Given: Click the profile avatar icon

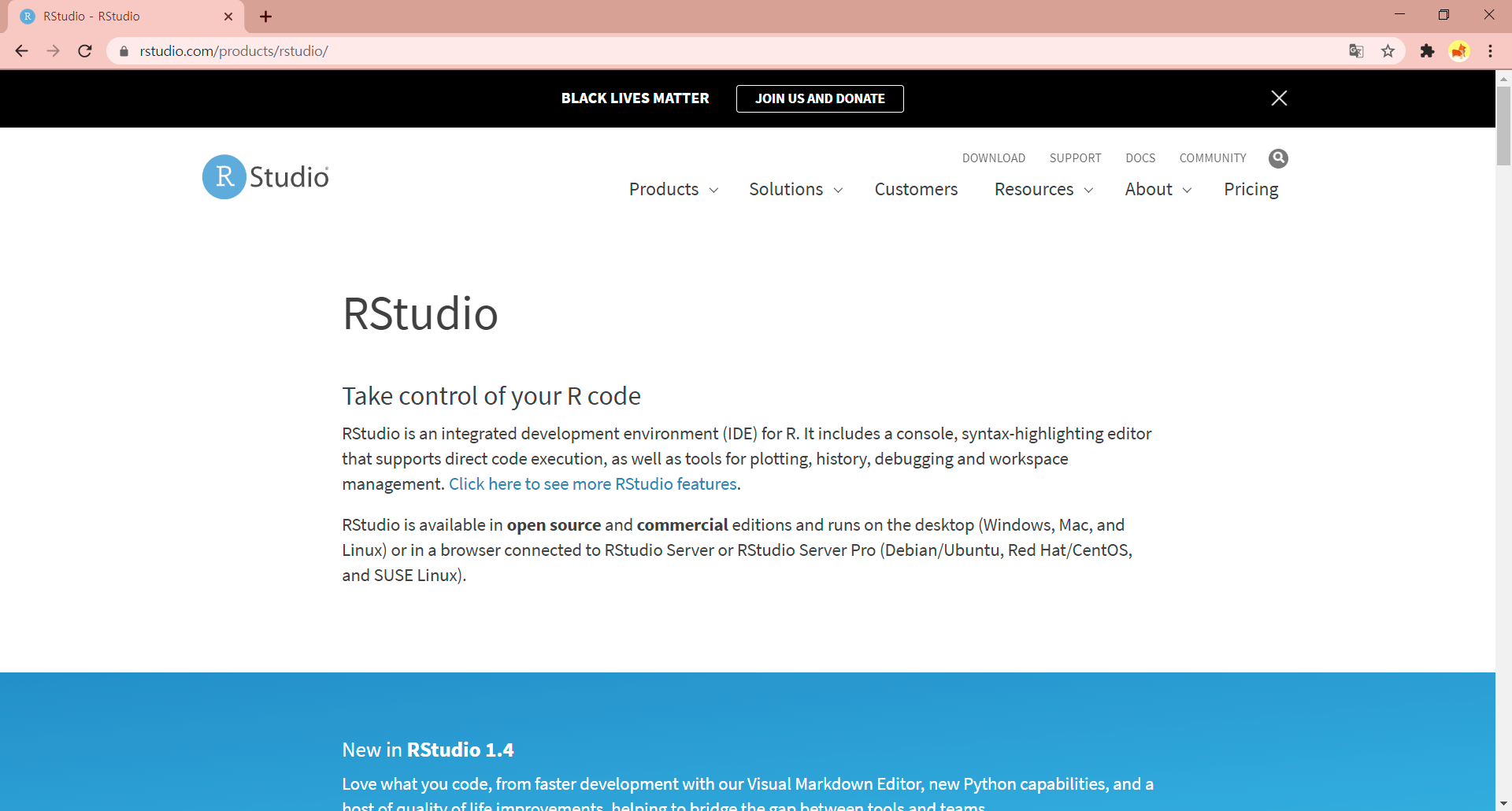Looking at the screenshot, I should [1459, 51].
